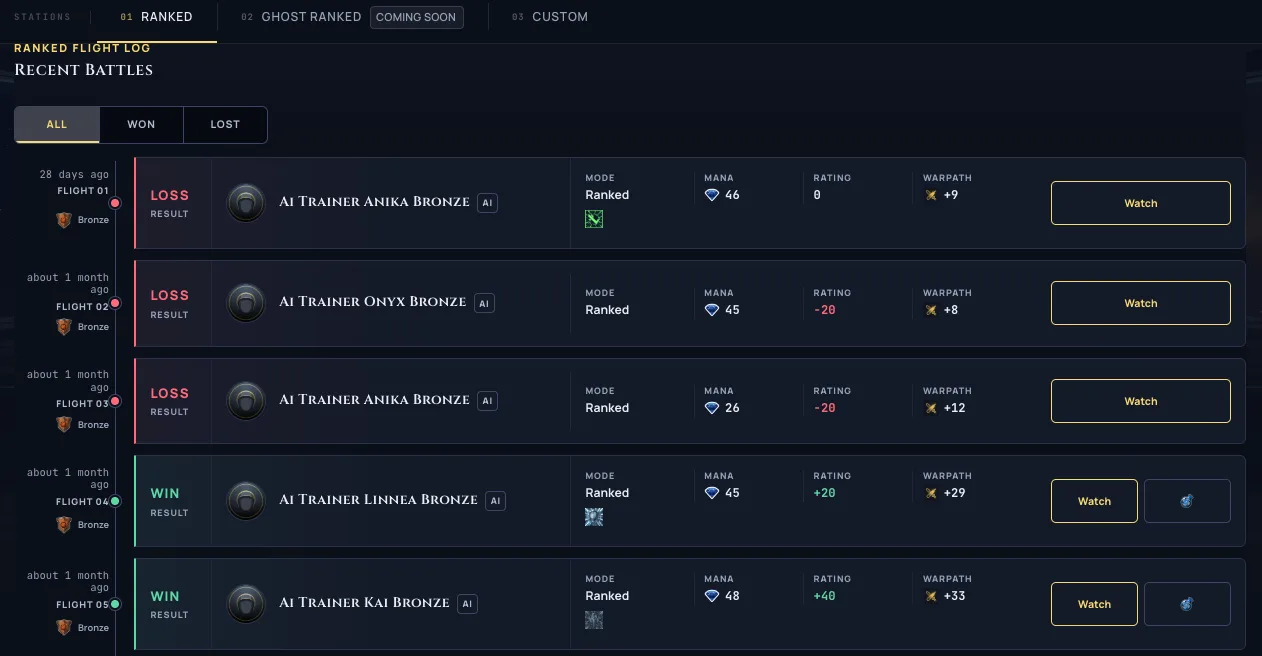Click the mana gem icon showing 46

(x=712, y=195)
